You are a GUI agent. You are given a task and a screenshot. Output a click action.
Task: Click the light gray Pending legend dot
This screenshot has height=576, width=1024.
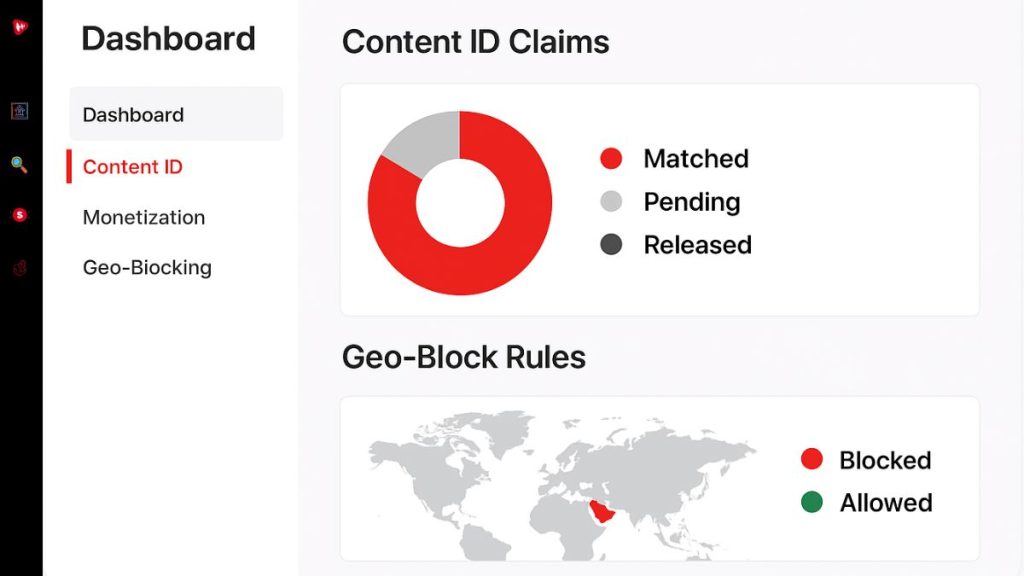tap(611, 202)
